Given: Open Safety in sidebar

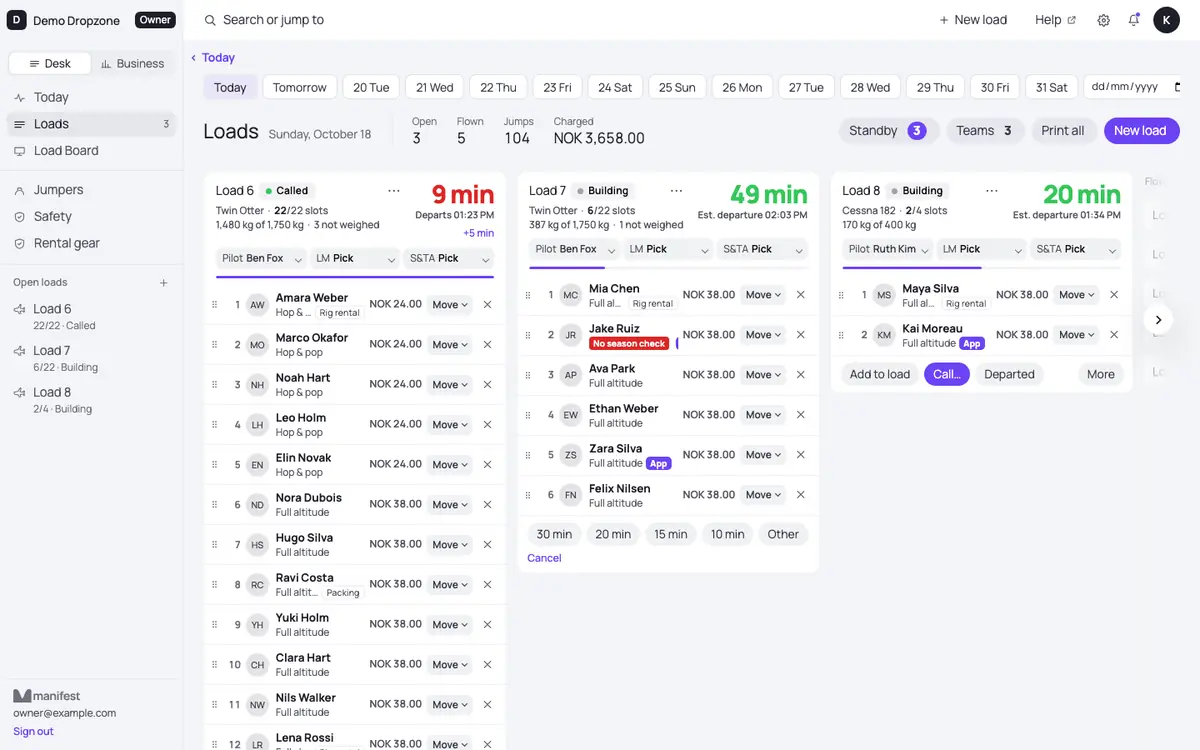Looking at the screenshot, I should click(91, 217).
